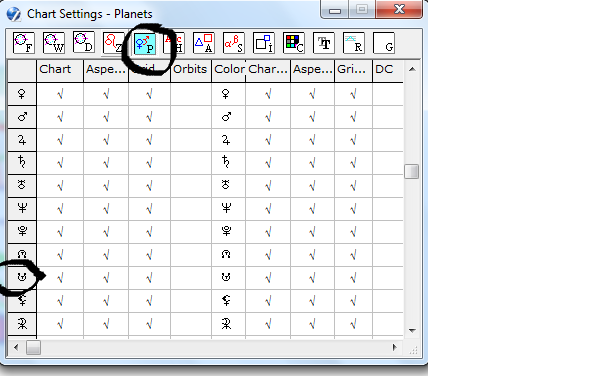Open the A aspects settings icon
The image size is (614, 376).
pyautogui.click(x=204, y=43)
